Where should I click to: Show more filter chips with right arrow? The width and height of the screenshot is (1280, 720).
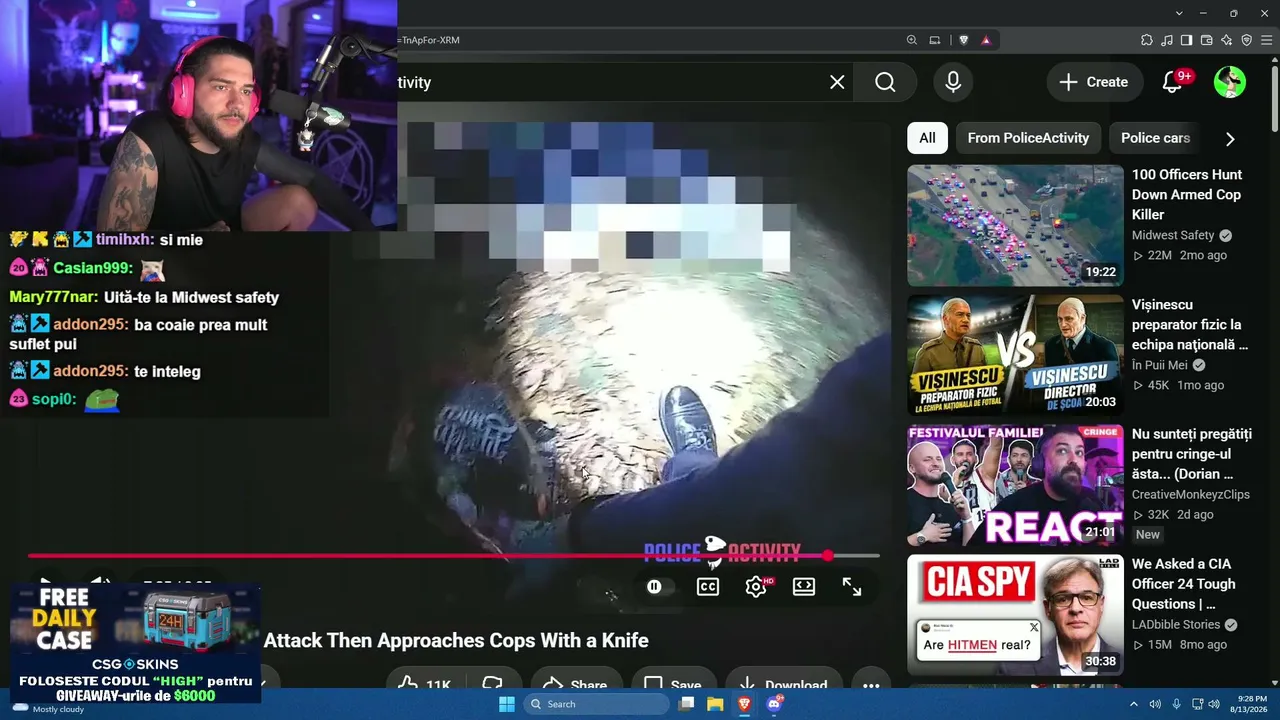coord(1230,139)
